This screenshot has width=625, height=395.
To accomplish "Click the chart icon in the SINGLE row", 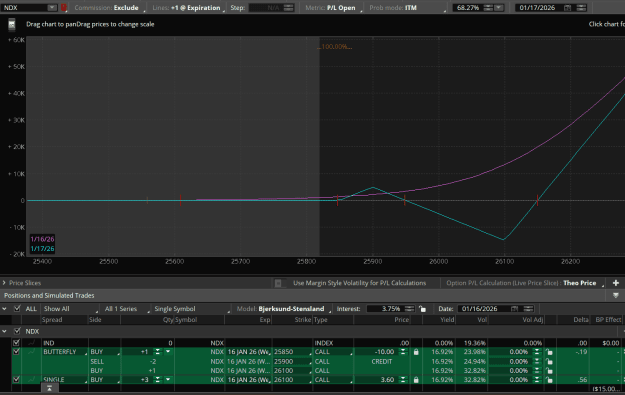I will [31, 379].
